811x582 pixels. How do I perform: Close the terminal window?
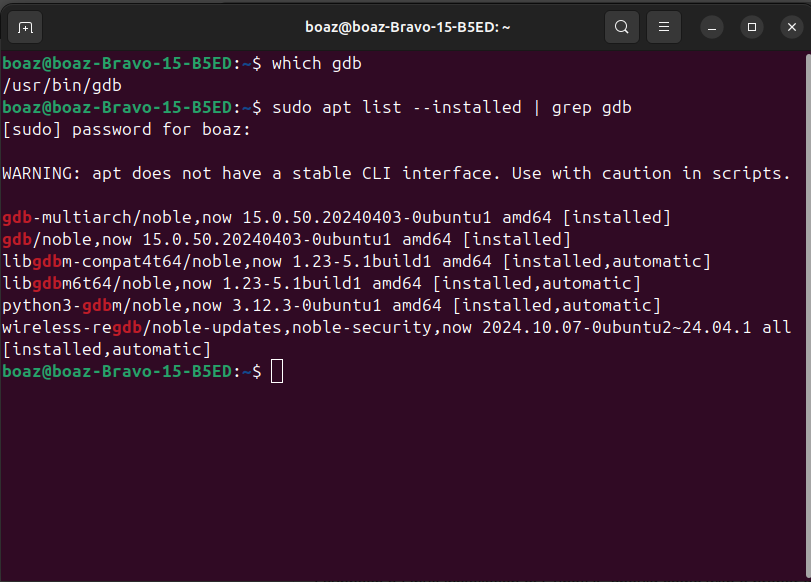point(791,27)
